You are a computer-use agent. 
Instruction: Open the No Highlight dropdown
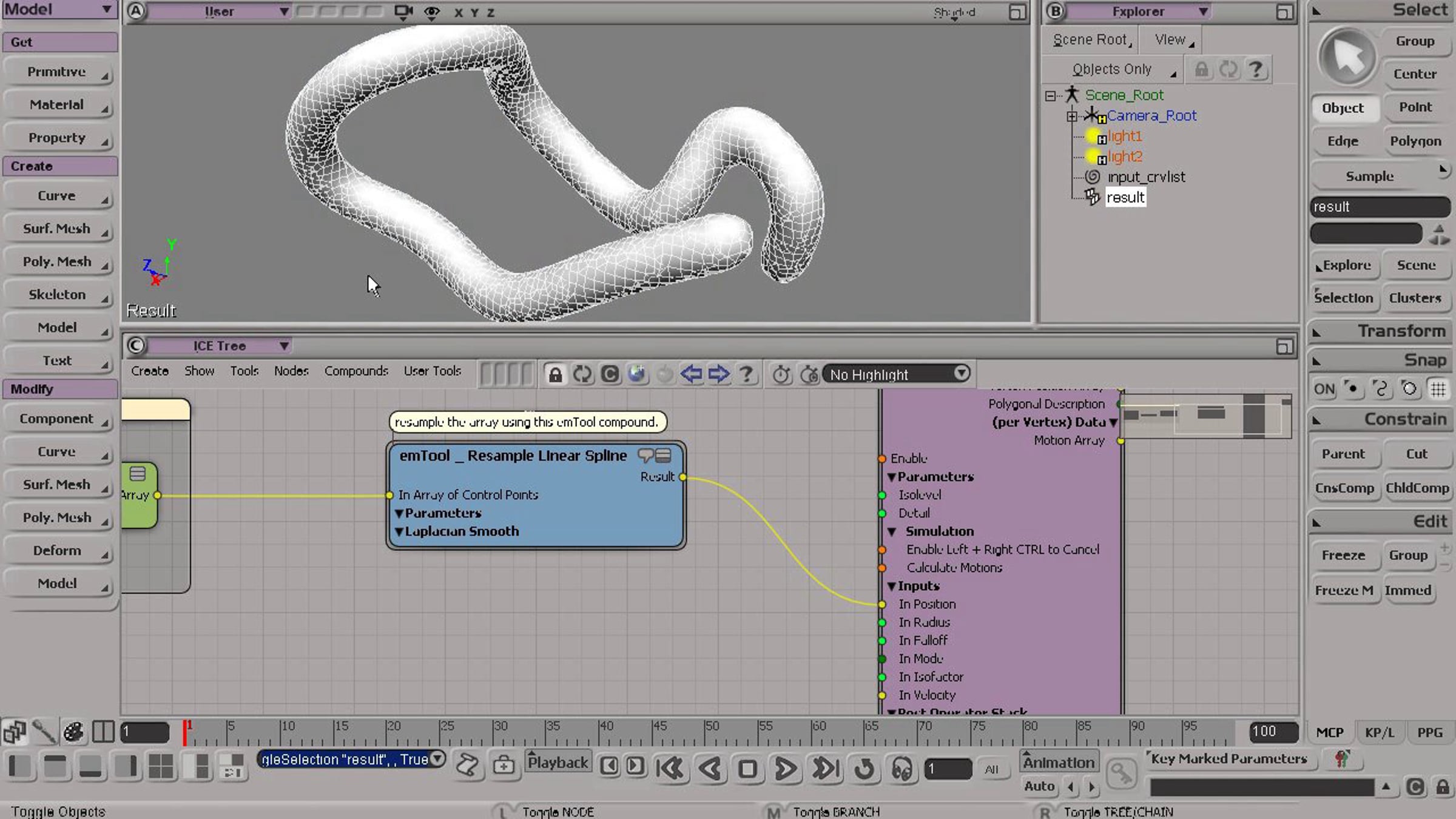tap(897, 374)
